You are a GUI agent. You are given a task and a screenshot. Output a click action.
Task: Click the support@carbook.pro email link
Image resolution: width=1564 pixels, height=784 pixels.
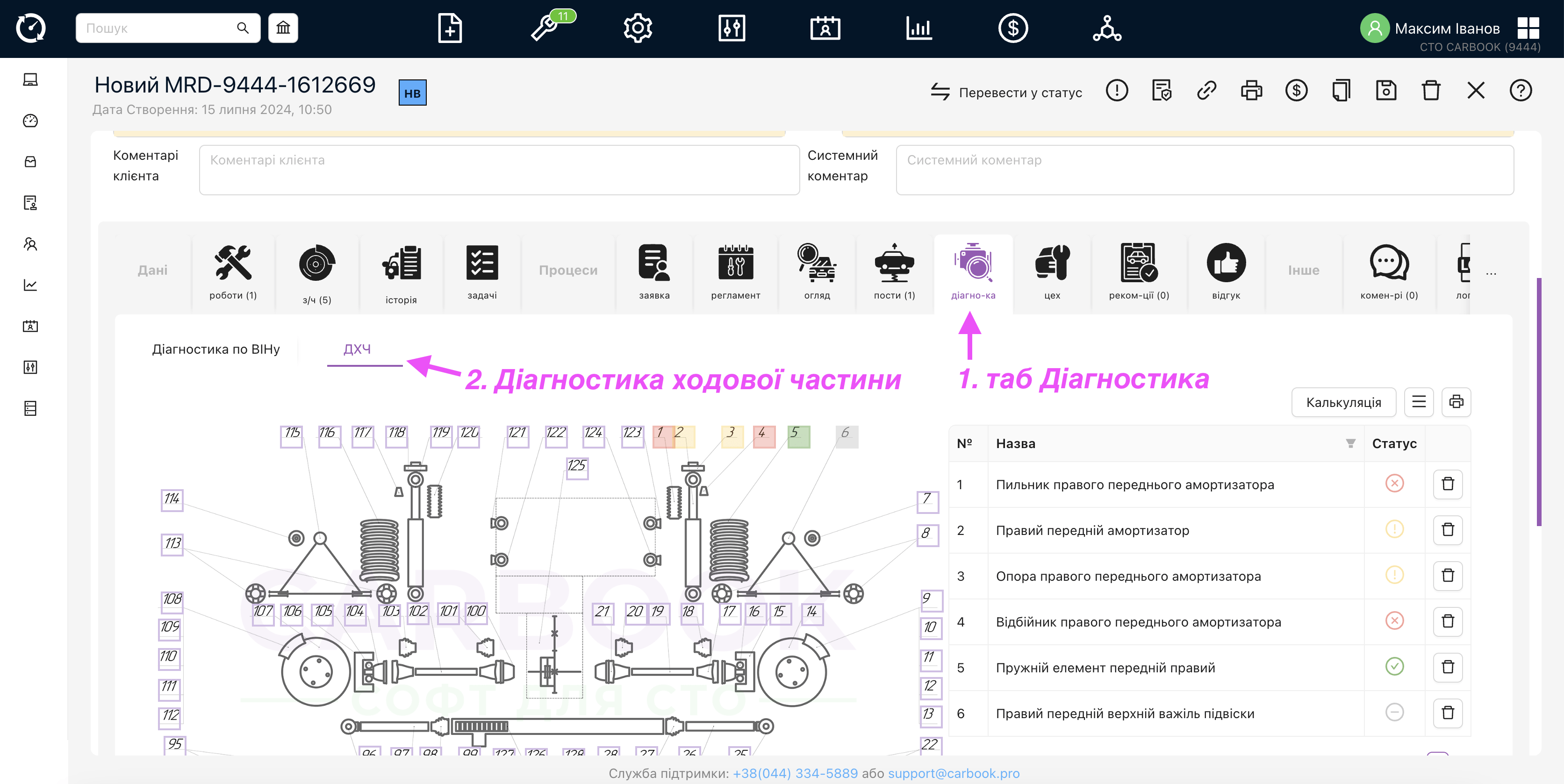(x=953, y=773)
